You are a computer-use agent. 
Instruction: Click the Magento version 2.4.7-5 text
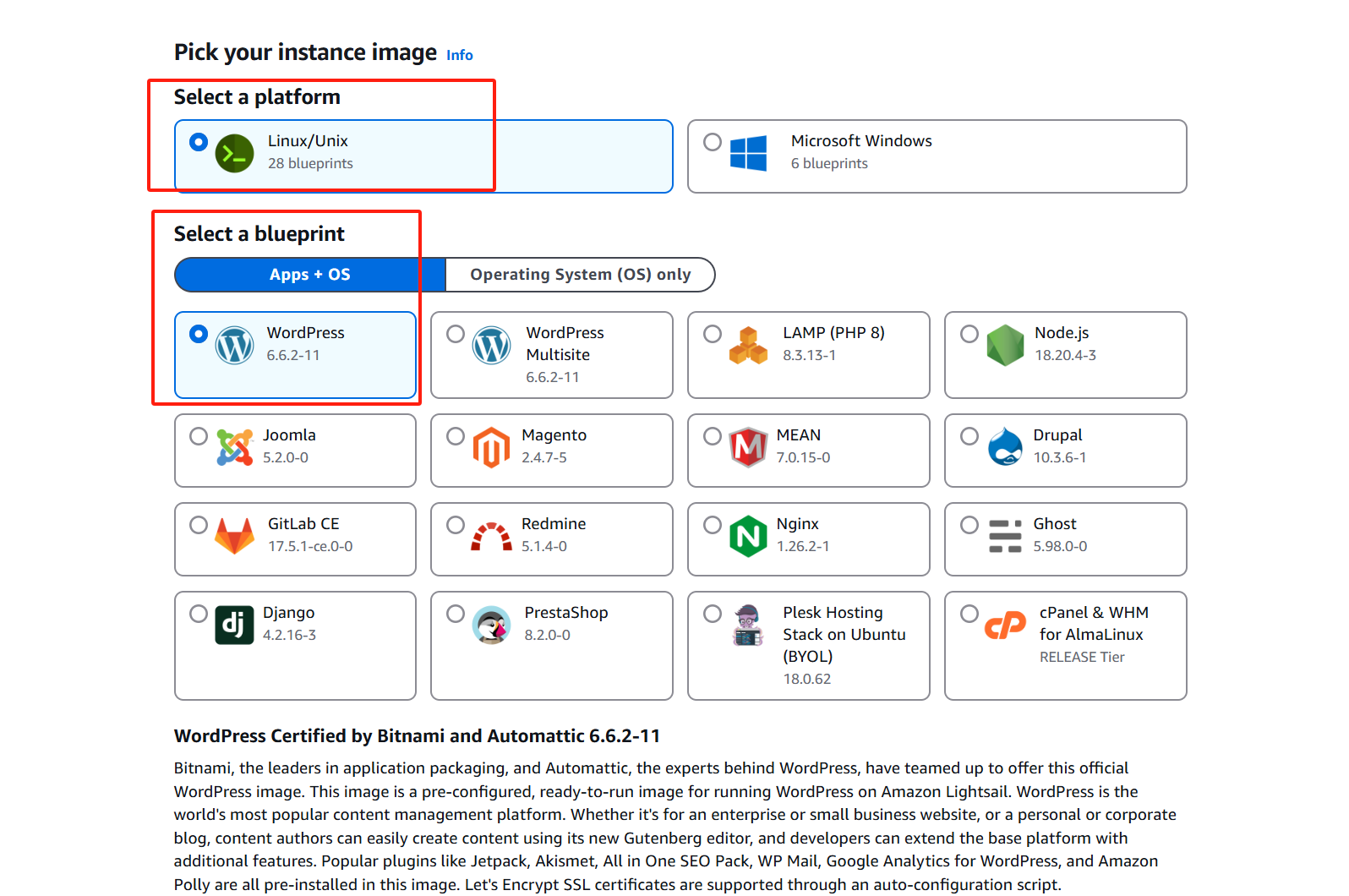pos(544,457)
